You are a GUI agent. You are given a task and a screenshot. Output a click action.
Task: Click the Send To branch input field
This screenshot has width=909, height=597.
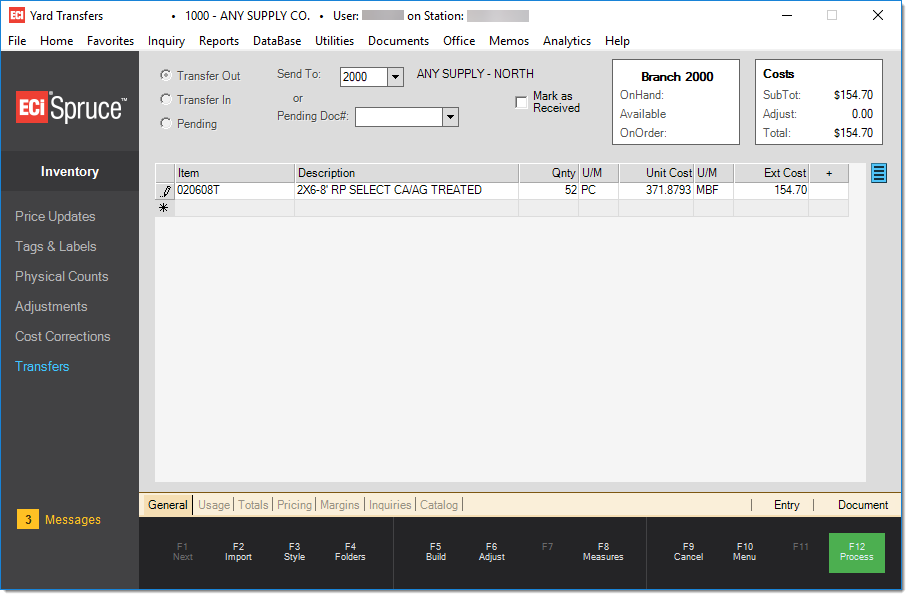pos(365,77)
